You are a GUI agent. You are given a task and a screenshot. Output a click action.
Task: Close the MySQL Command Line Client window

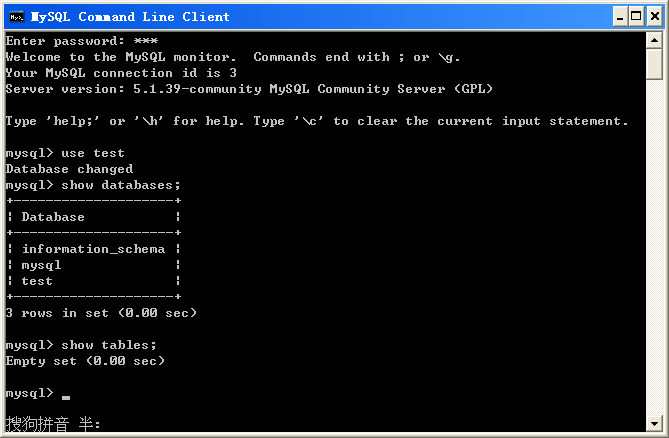click(x=654, y=17)
